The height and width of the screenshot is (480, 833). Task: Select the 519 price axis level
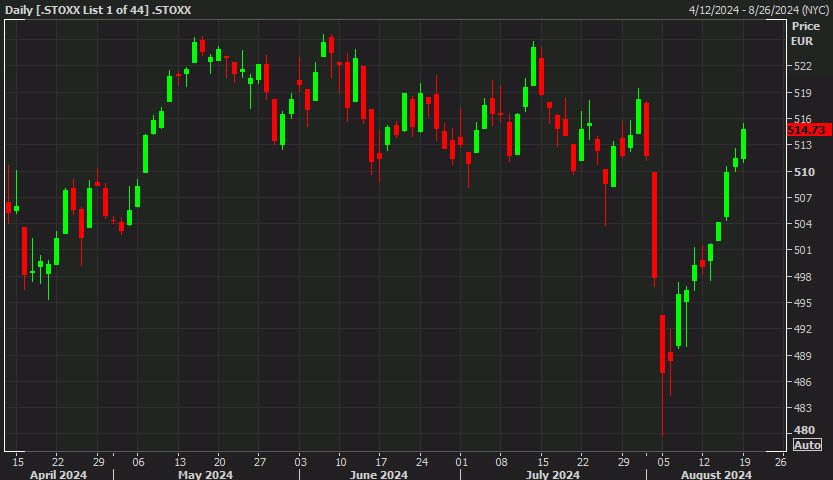coord(802,93)
